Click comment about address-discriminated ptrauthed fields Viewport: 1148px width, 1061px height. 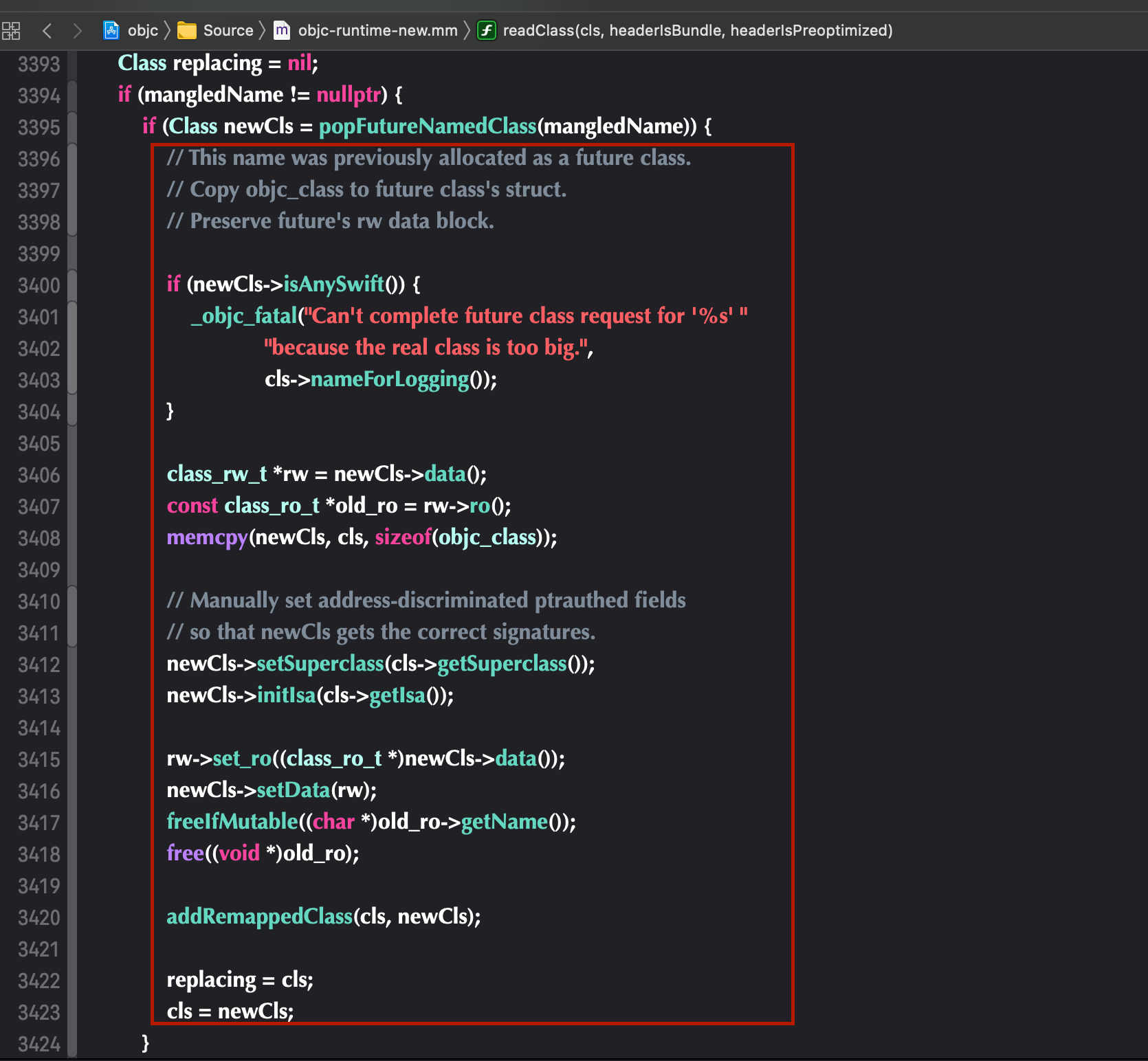click(426, 600)
